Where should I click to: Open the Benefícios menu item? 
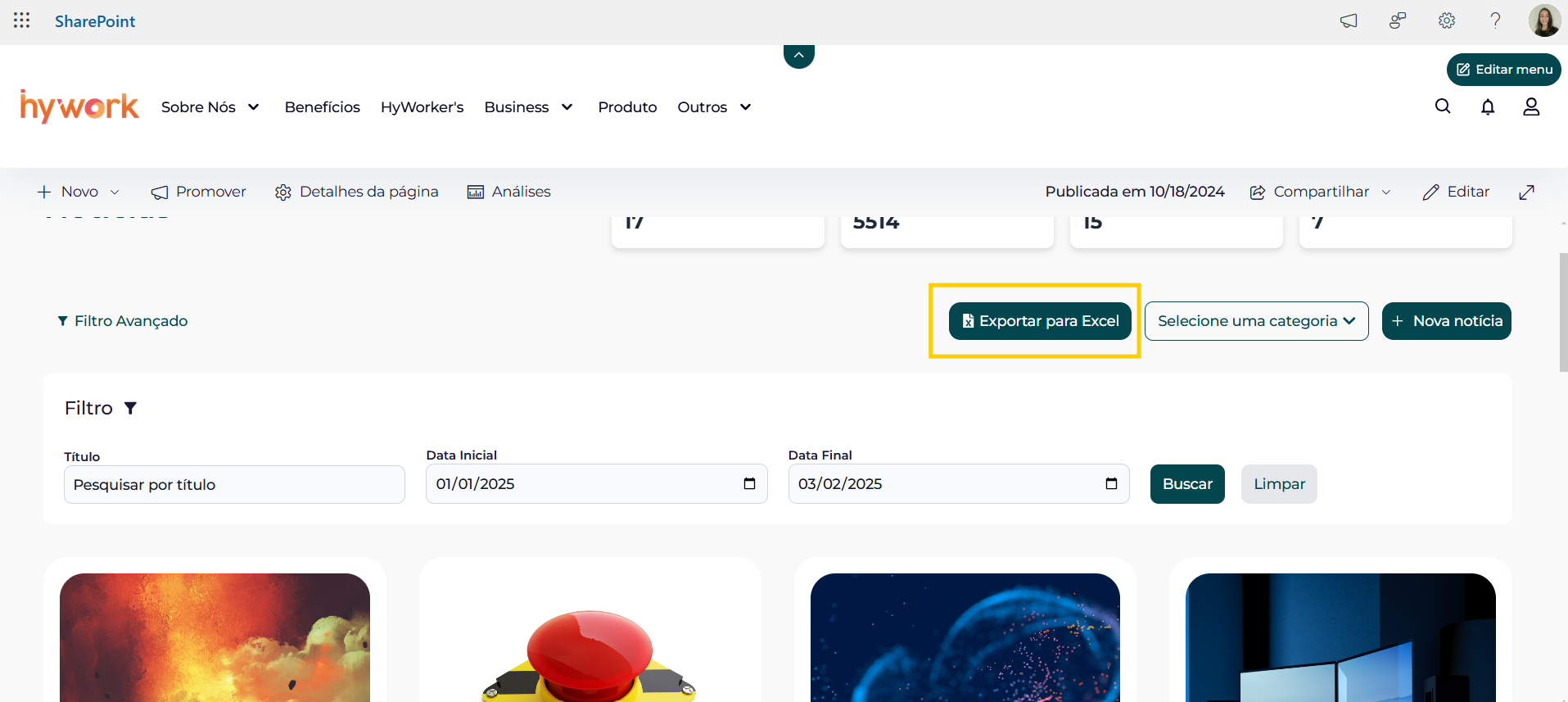pyautogui.click(x=322, y=107)
